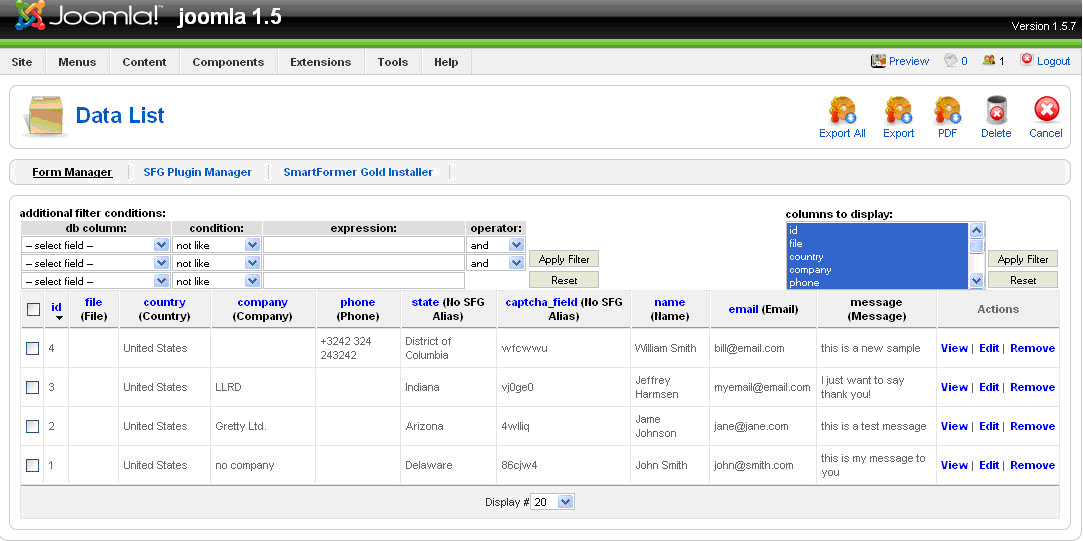Open first operator 'and' dropdown
This screenshot has width=1083, height=541.
point(496,245)
